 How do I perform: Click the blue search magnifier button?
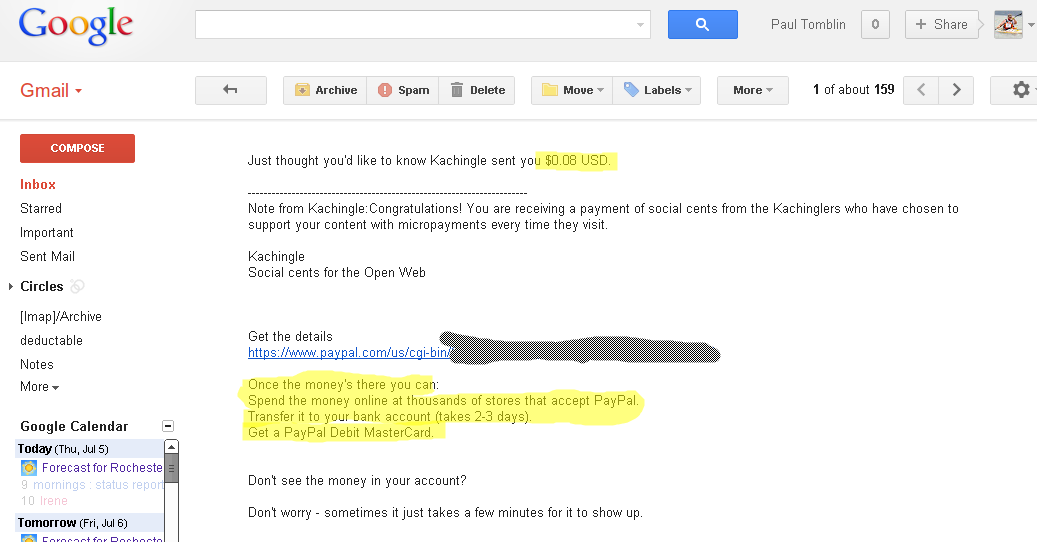(702, 24)
